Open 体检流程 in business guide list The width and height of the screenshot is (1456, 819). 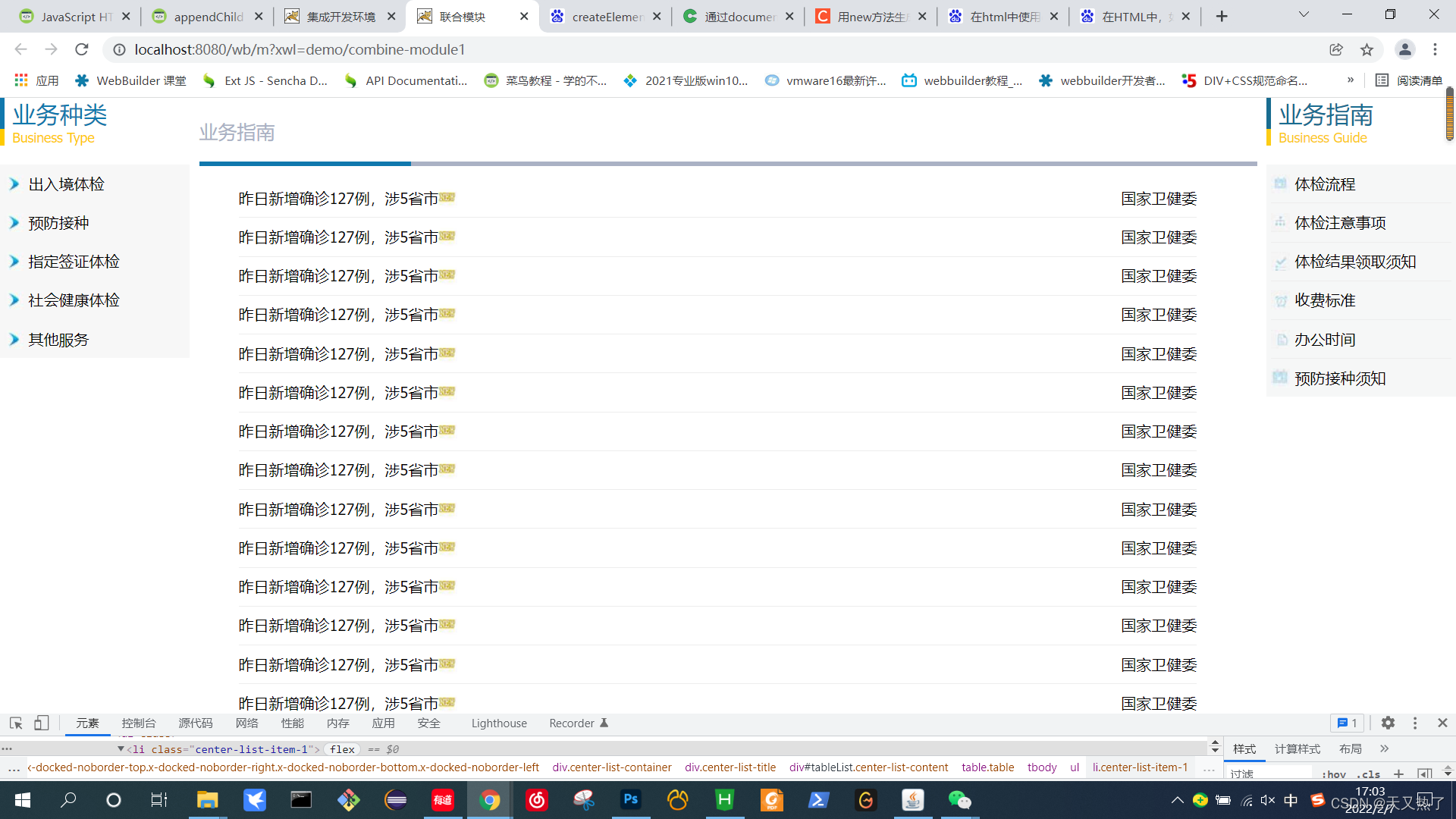(1325, 184)
